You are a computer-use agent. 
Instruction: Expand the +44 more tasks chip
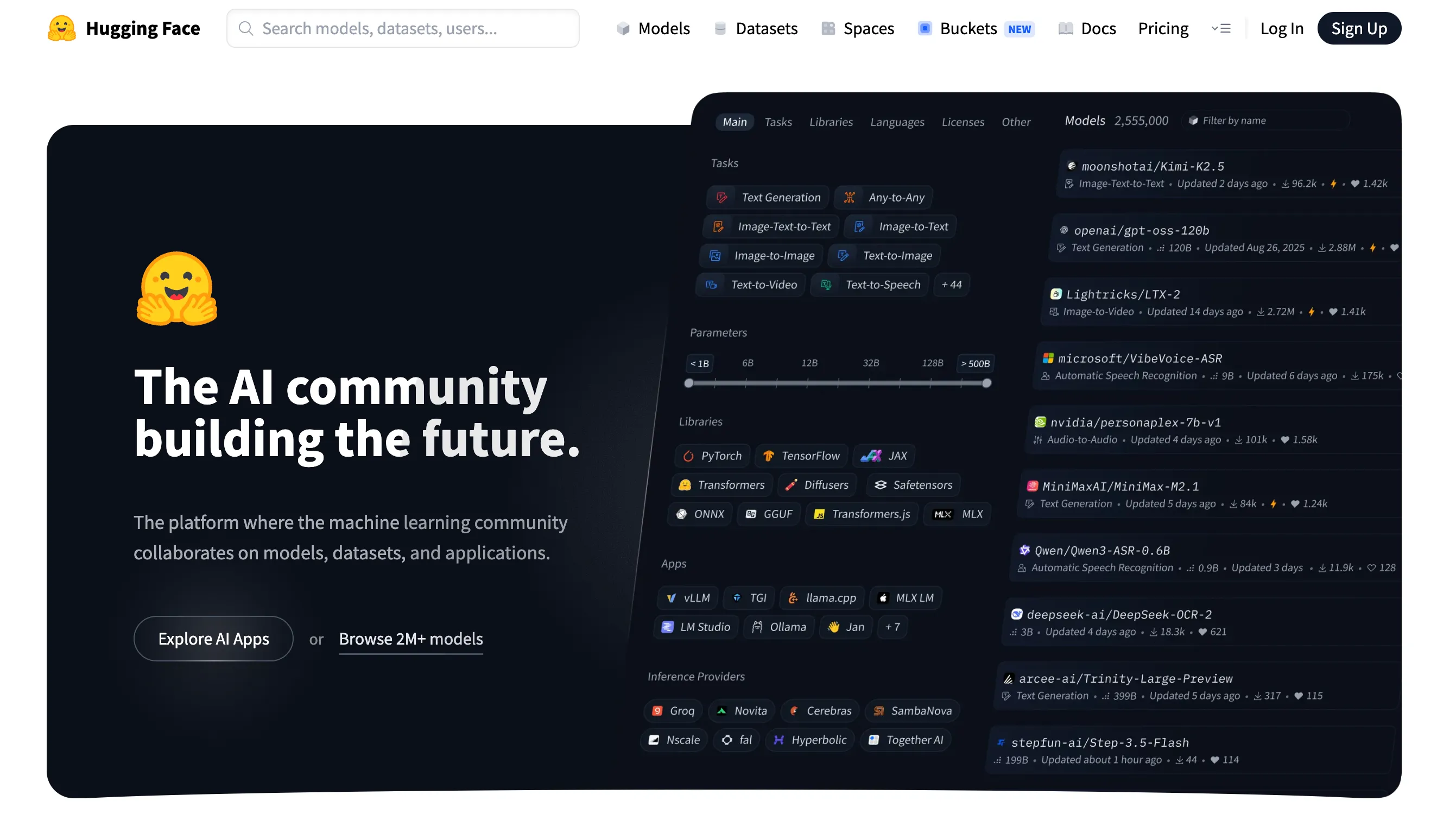click(x=951, y=285)
